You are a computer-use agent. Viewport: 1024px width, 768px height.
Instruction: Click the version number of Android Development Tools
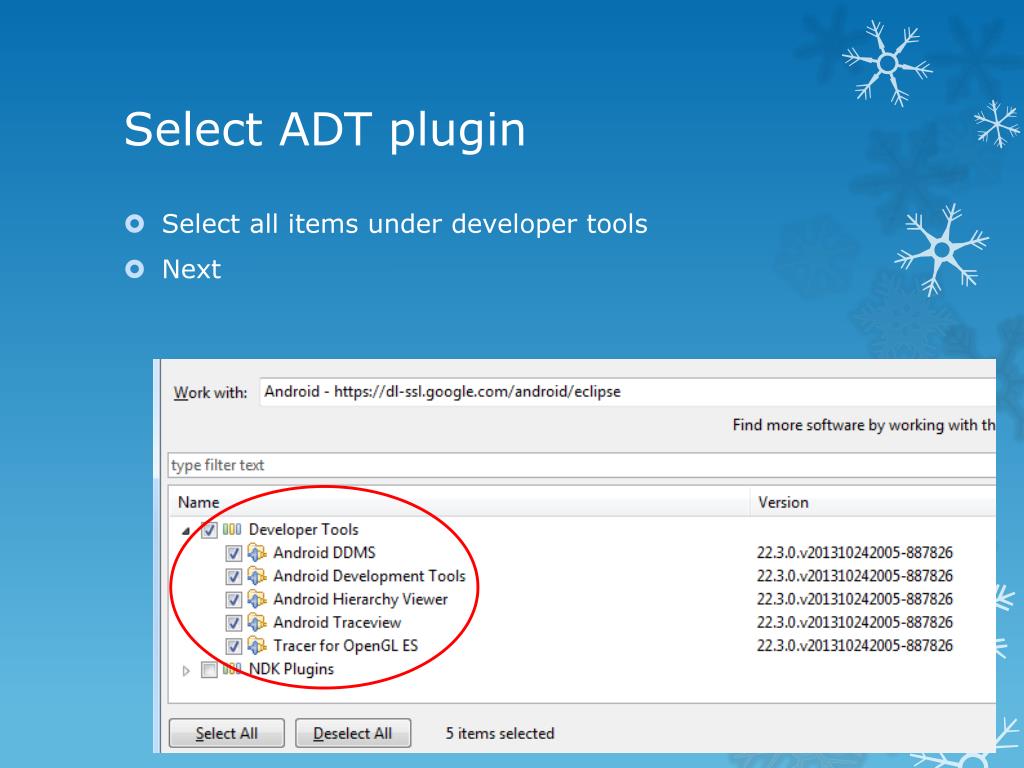855,576
